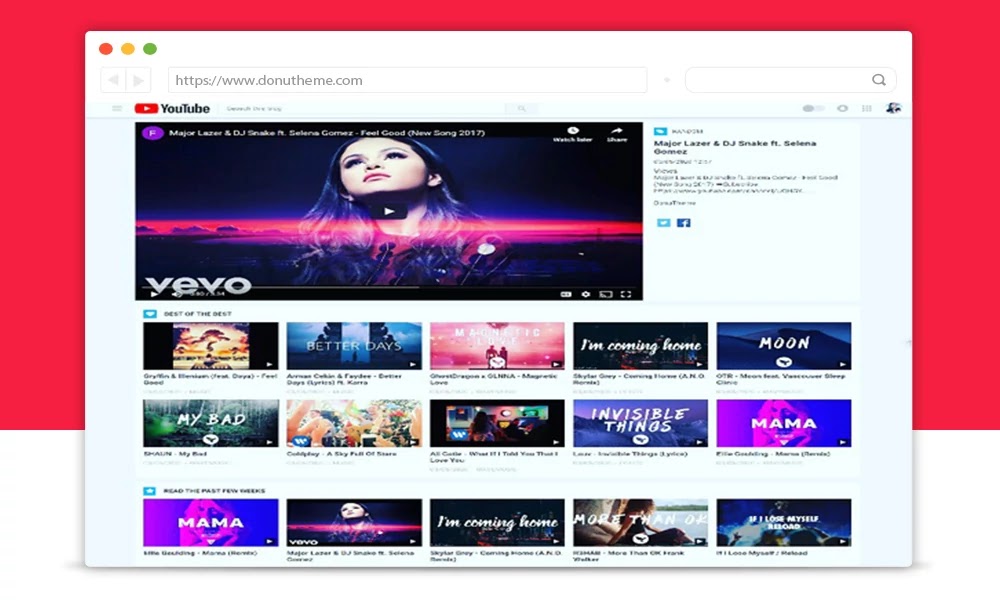Screen dimensions: 1000x600
Task: Click the Lauv - Invisible Things title link
Action: click(630, 454)
